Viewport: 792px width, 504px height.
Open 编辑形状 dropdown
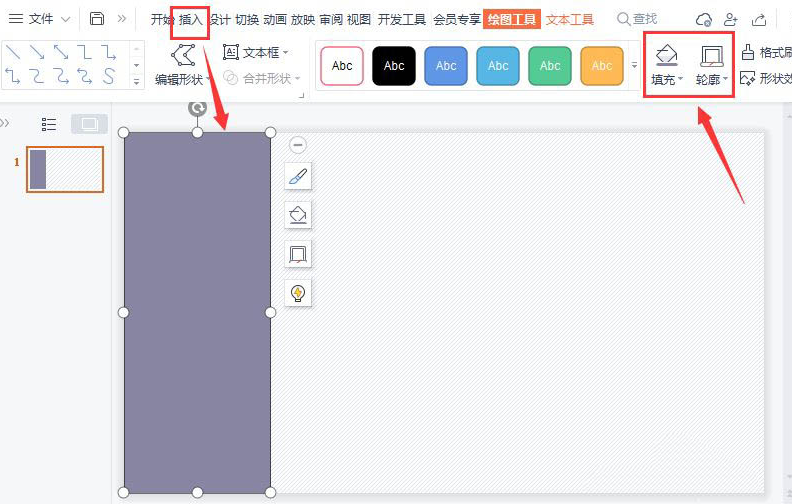pos(182,66)
